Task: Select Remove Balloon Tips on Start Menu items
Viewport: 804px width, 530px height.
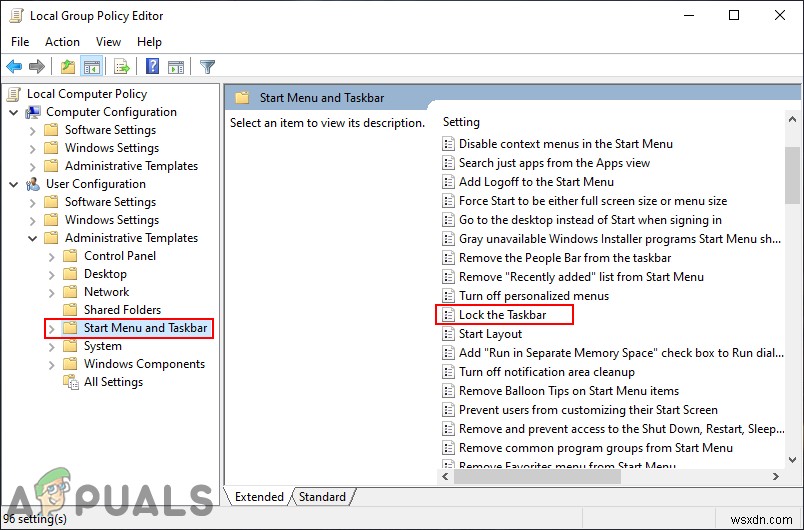Action: pos(569,391)
